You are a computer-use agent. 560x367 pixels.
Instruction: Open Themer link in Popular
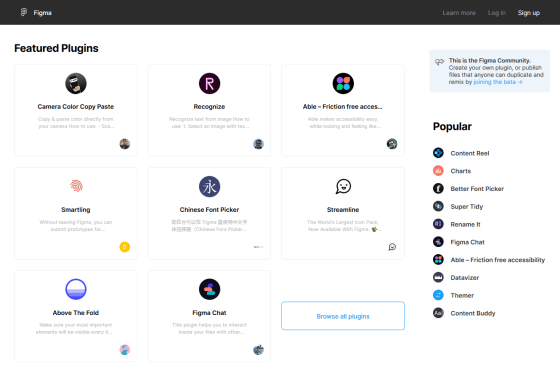(462, 296)
